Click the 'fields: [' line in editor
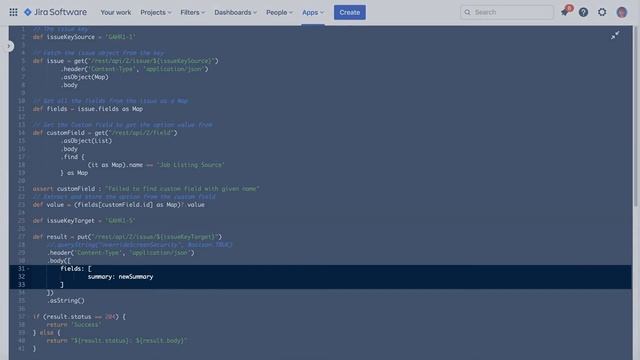The height and width of the screenshot is (360, 640). coord(76,269)
